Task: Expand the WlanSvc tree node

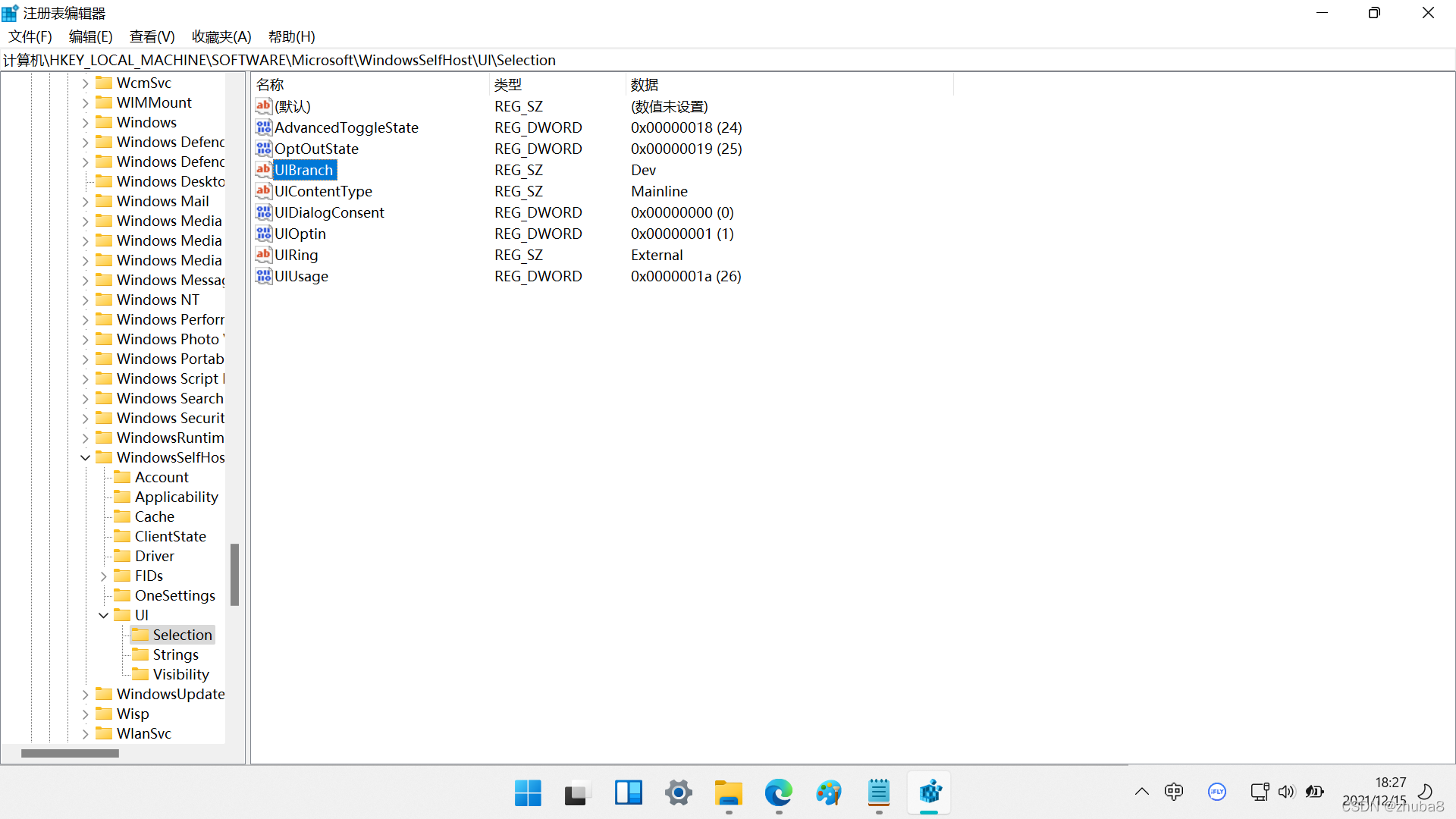Action: 85,733
